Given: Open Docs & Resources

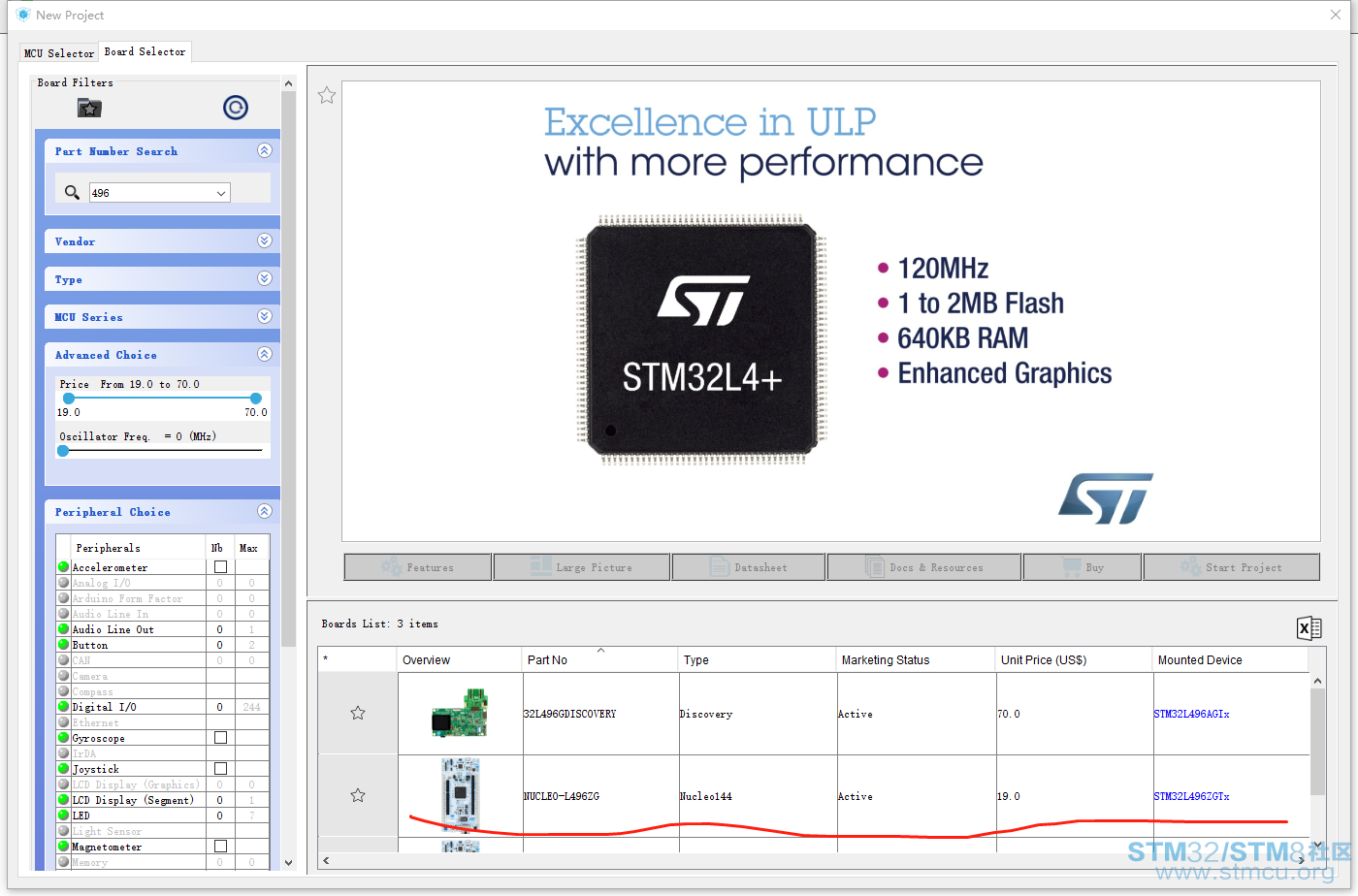Looking at the screenshot, I should click(924, 567).
